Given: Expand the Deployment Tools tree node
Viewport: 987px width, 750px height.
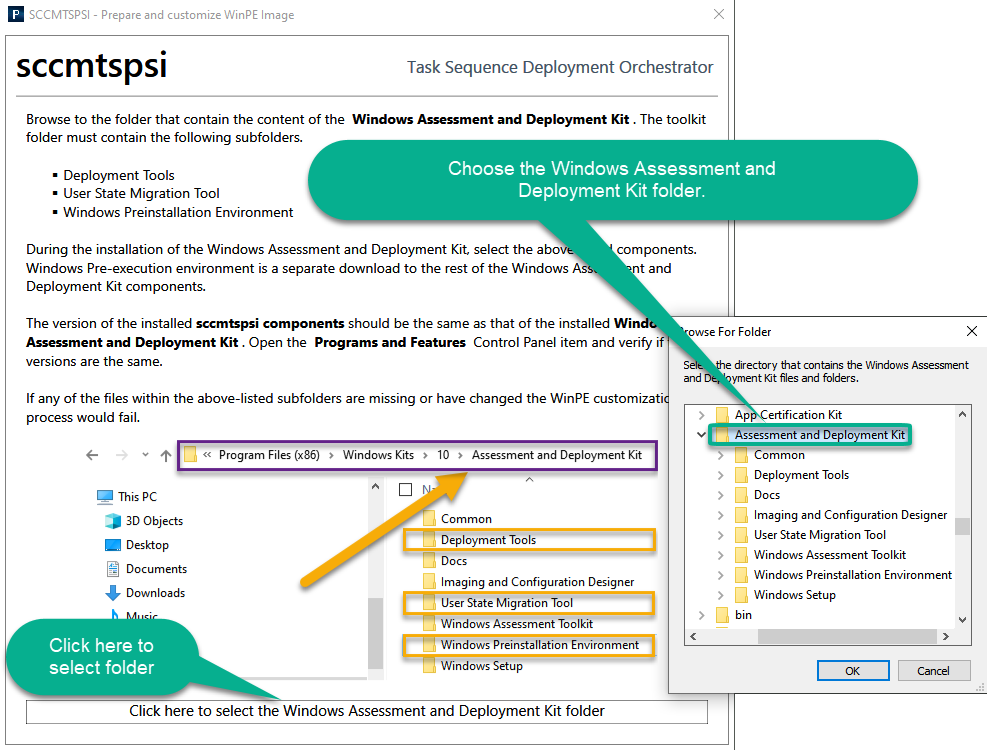Looking at the screenshot, I should click(720, 475).
